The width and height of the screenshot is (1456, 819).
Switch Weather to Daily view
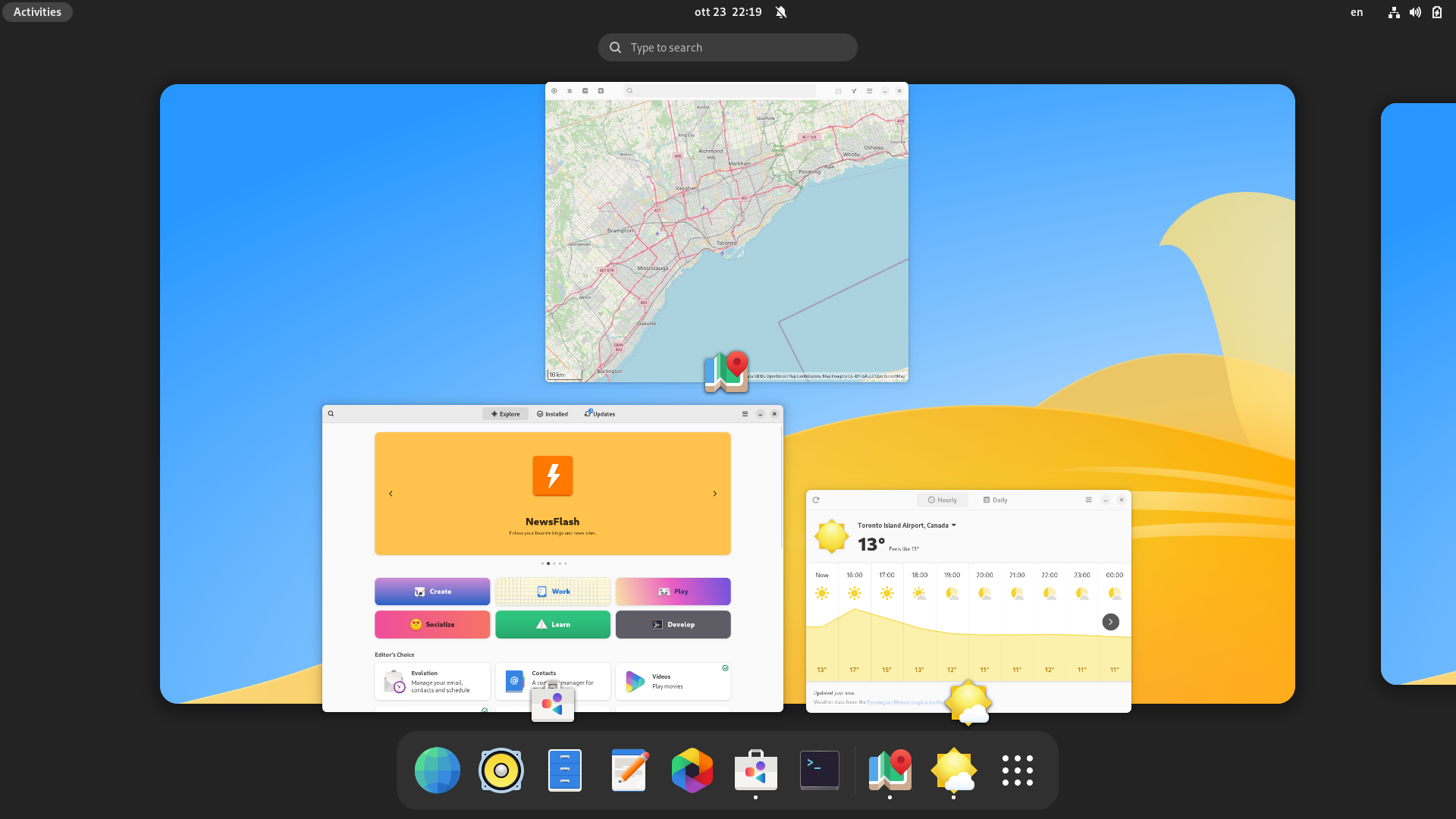pos(995,500)
